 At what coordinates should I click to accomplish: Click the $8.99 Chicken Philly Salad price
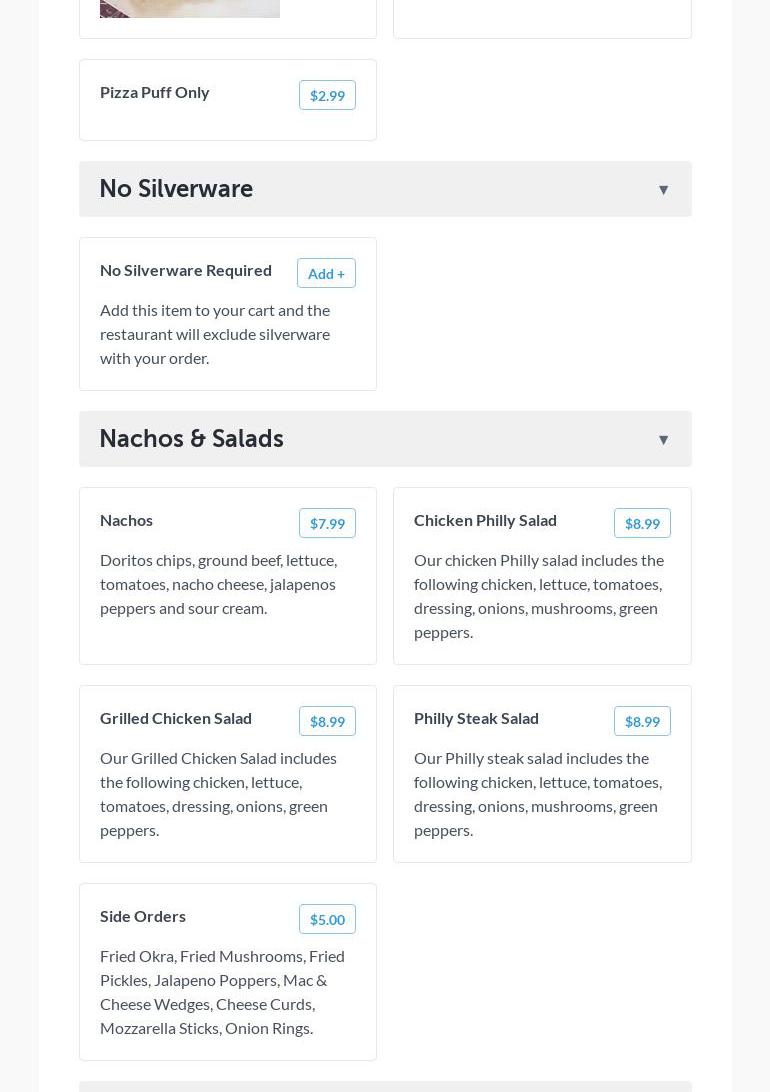tap(642, 523)
